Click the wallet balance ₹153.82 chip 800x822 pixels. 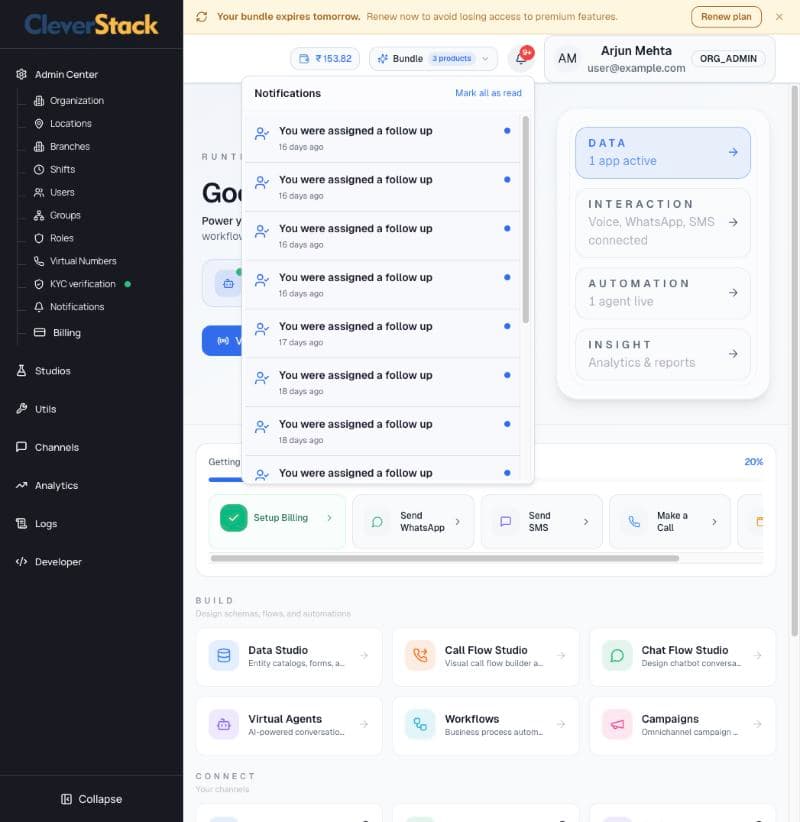325,59
